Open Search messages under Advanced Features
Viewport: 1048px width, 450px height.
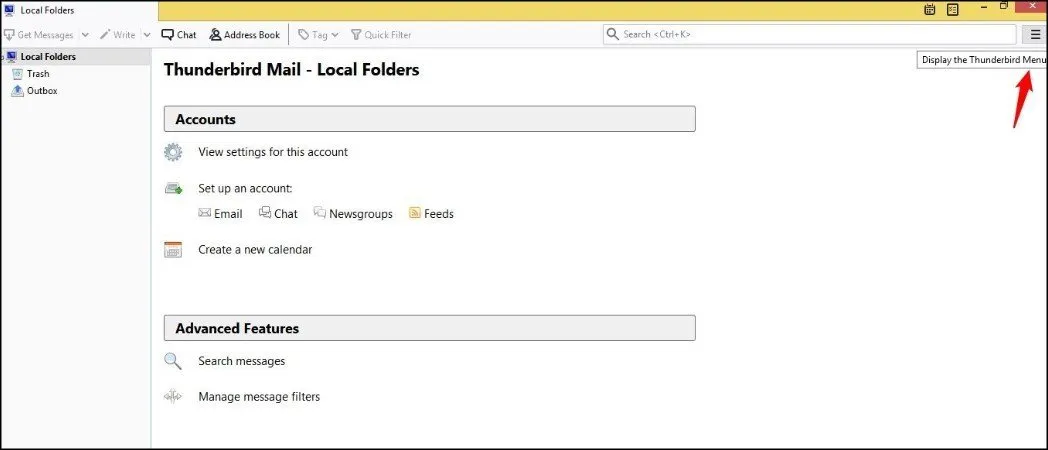pyautogui.click(x=241, y=361)
